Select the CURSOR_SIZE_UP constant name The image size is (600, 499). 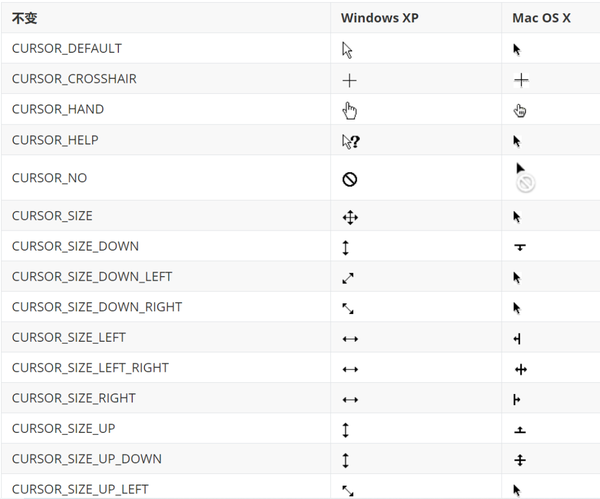[64, 428]
